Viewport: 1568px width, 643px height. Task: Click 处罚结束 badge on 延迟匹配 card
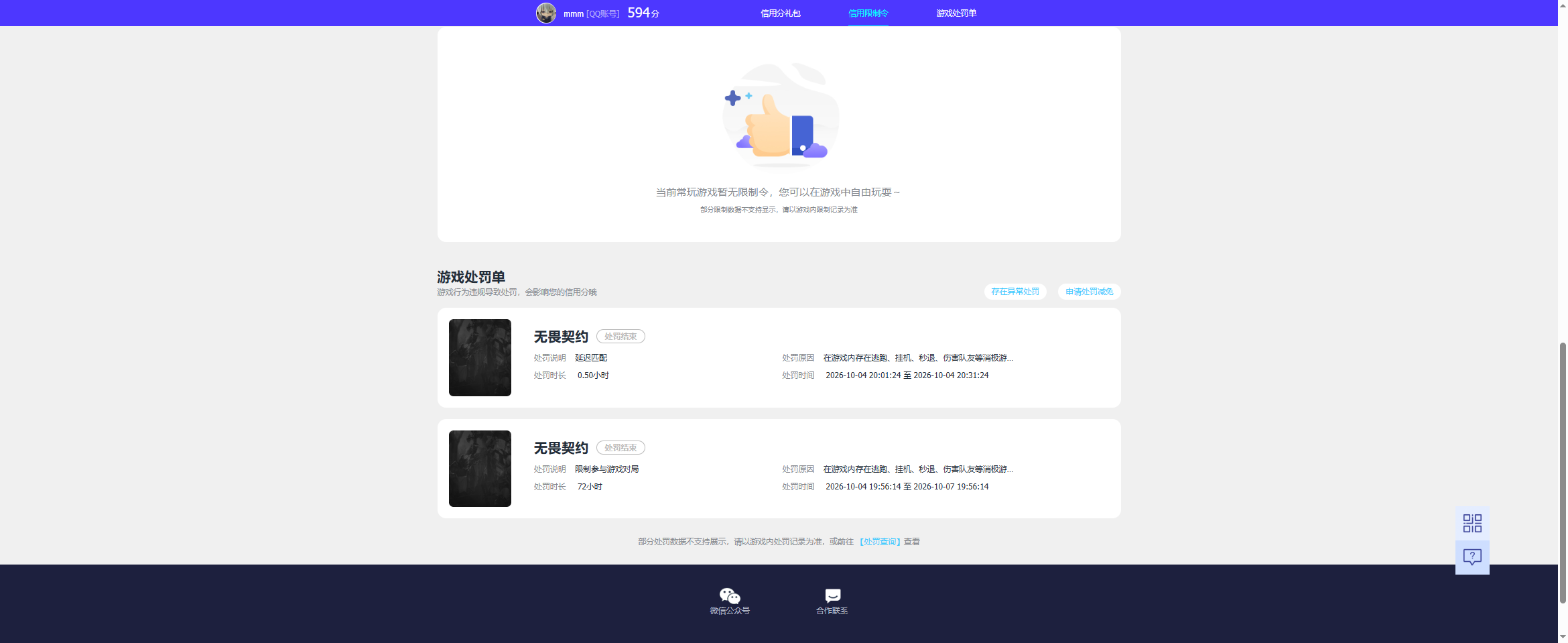pos(620,337)
